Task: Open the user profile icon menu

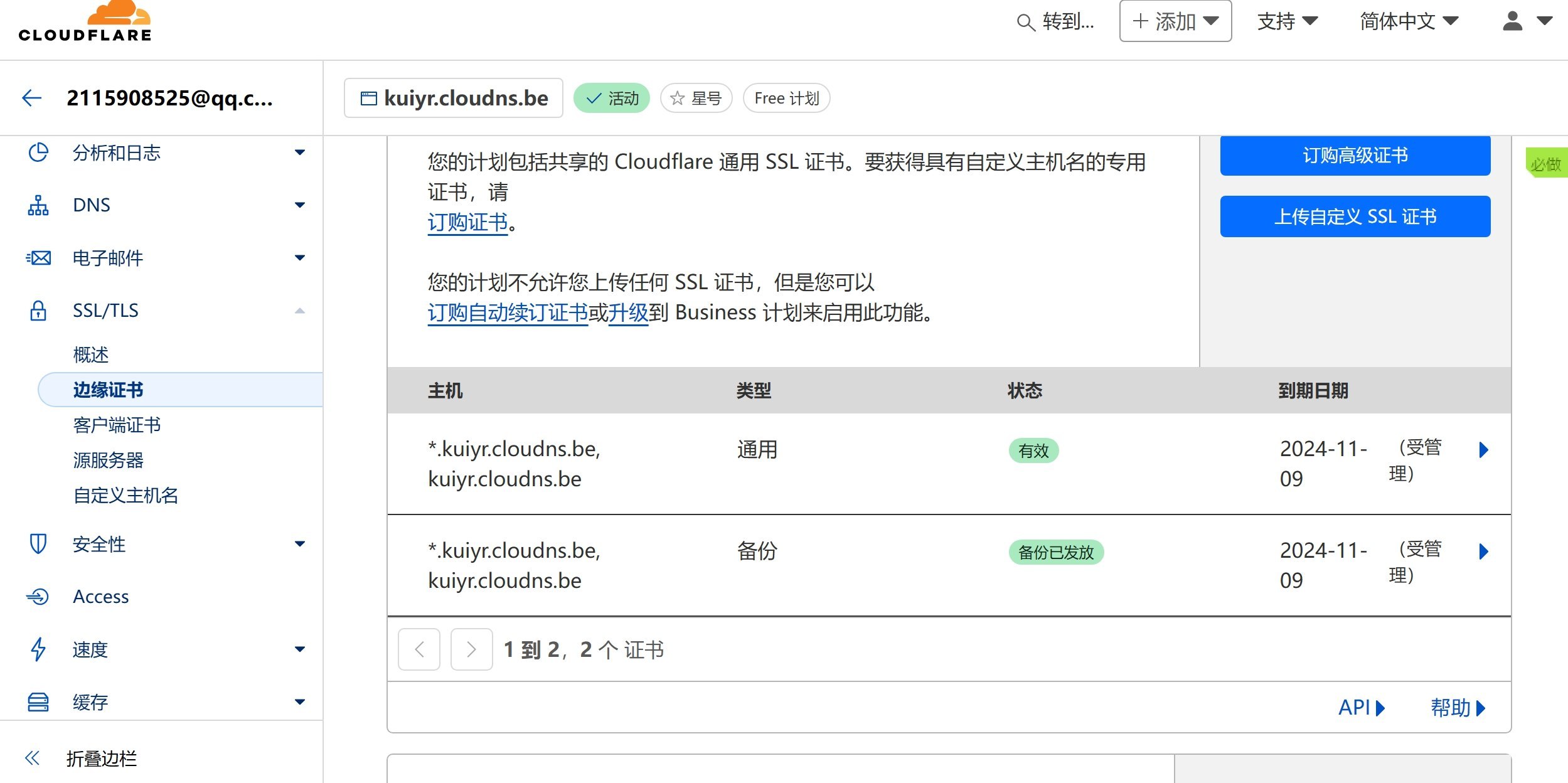Action: pyautogui.click(x=1513, y=21)
